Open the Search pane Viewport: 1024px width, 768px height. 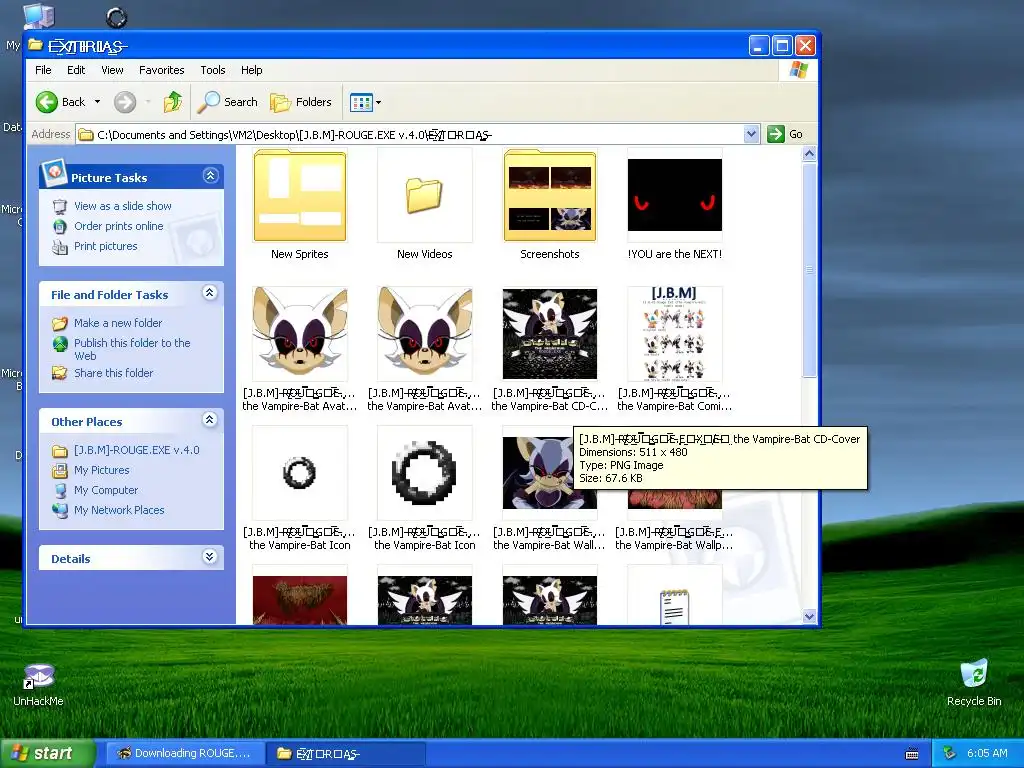point(228,102)
